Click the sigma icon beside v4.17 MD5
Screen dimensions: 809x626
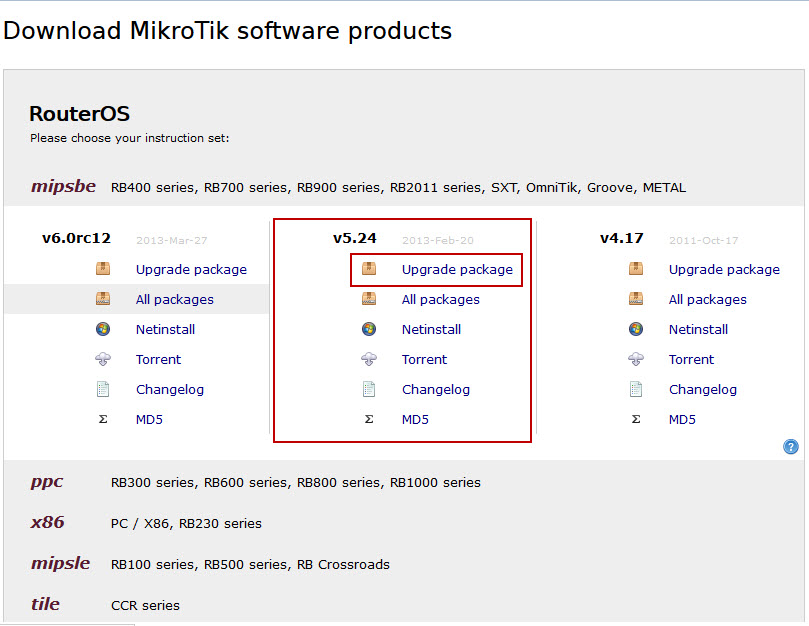[636, 419]
